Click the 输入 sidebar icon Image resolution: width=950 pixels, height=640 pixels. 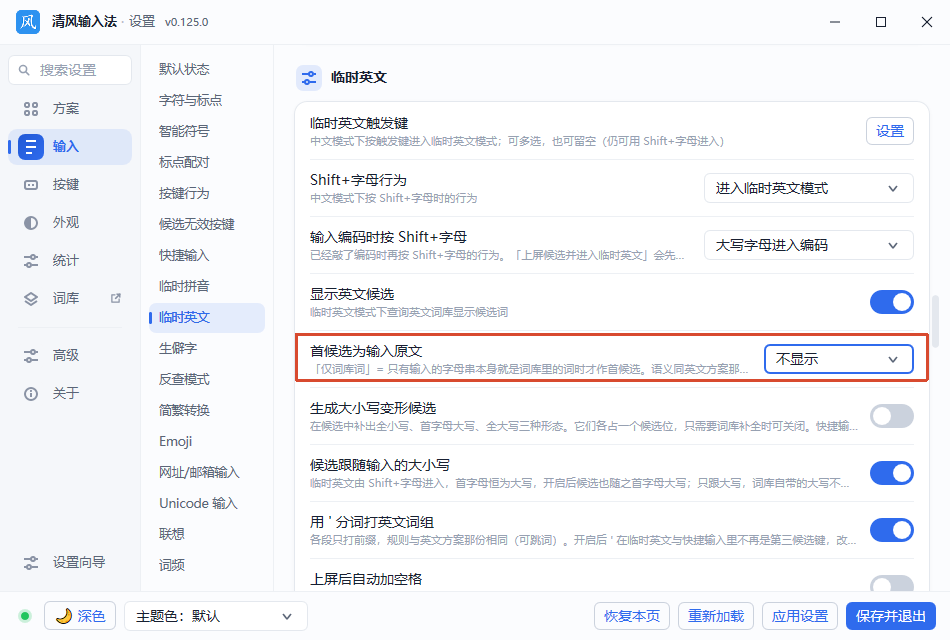click(31, 147)
